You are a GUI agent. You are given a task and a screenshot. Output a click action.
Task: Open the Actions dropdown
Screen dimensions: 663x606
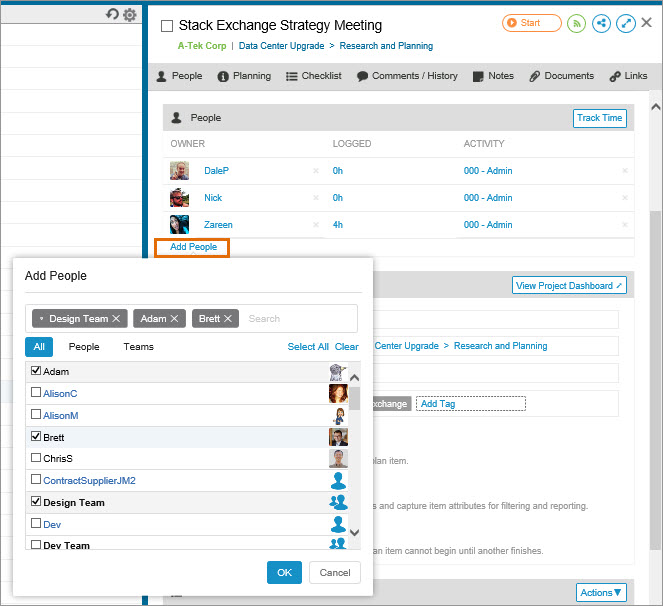601,592
